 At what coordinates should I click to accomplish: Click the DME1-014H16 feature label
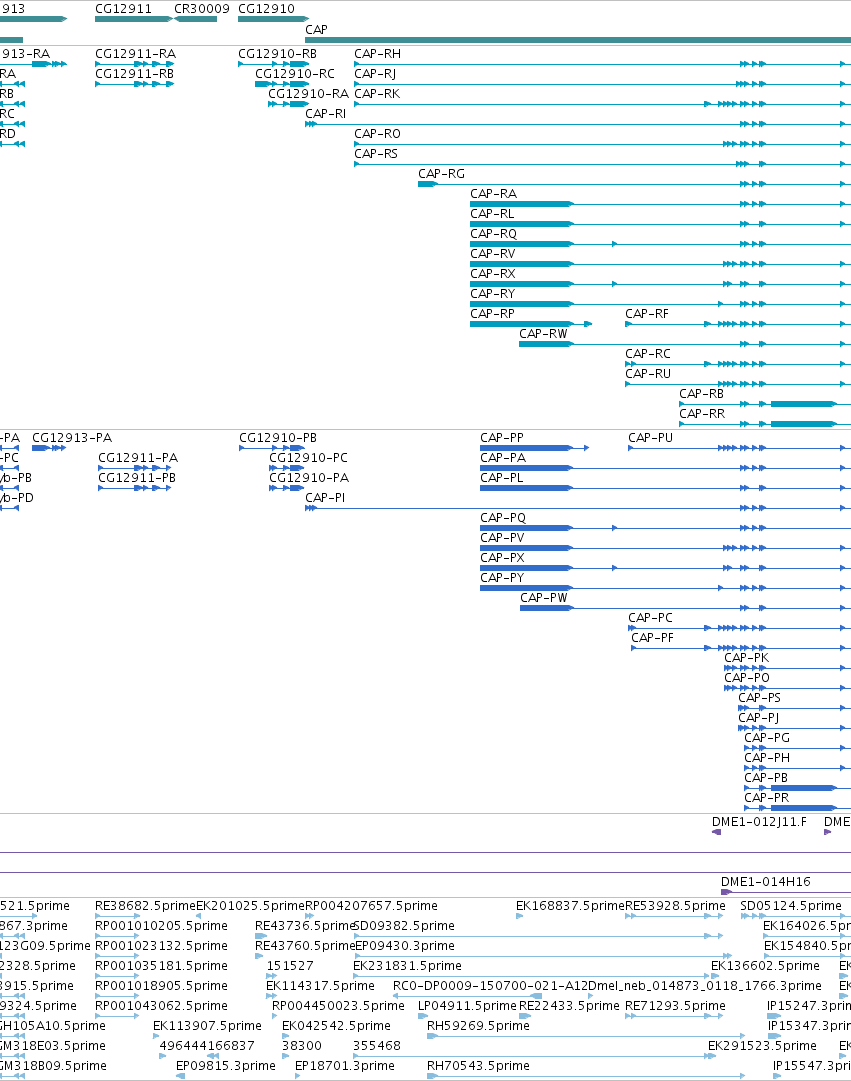[x=765, y=882]
